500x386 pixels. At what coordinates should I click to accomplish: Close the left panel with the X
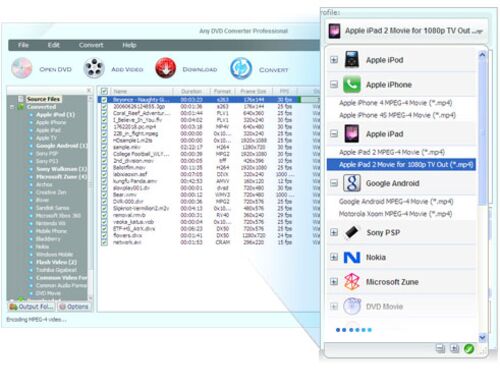pyautogui.click(x=89, y=90)
